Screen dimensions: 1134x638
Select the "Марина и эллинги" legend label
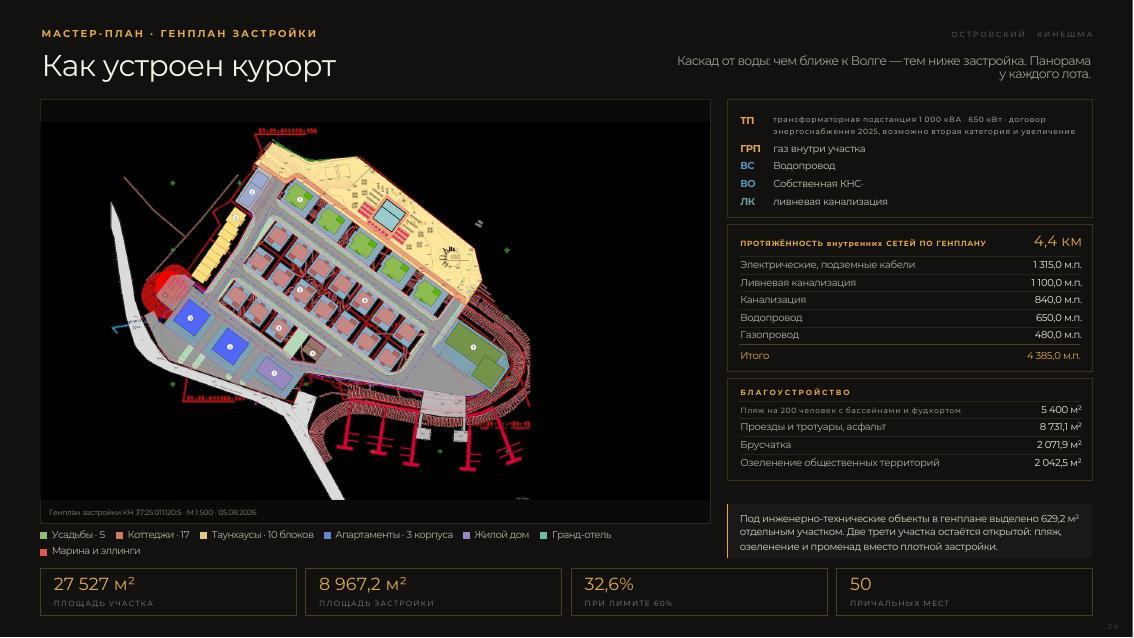point(96,551)
